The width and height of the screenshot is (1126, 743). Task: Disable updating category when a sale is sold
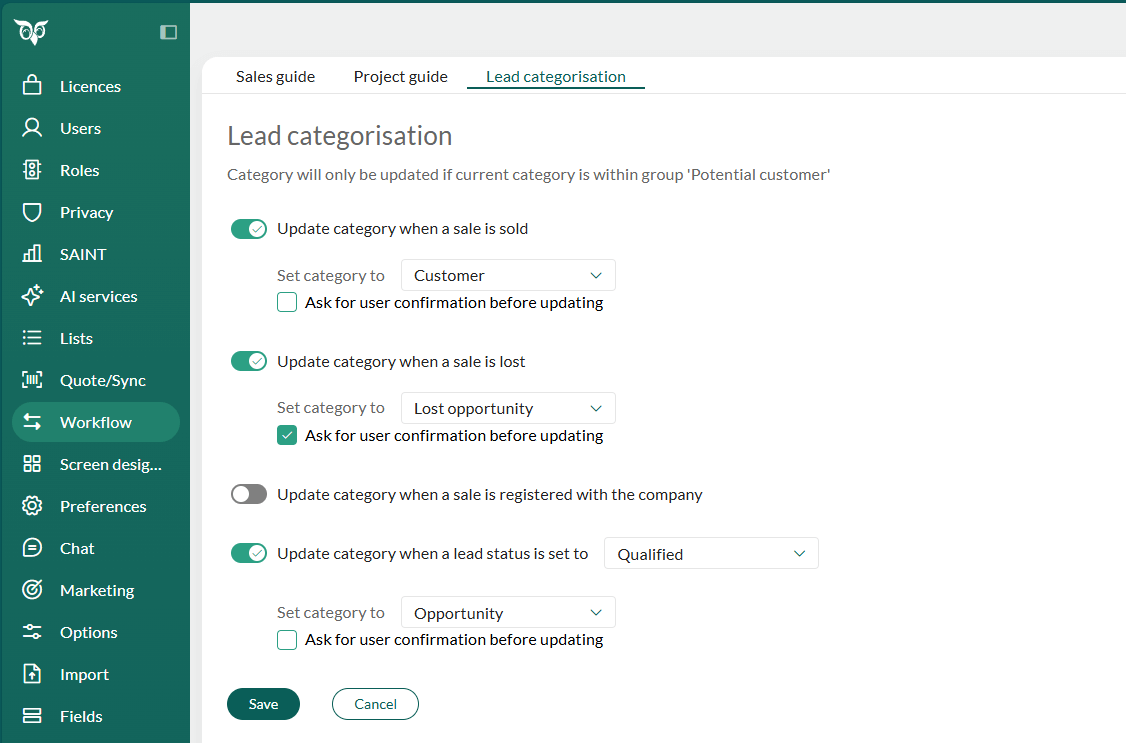coord(248,228)
